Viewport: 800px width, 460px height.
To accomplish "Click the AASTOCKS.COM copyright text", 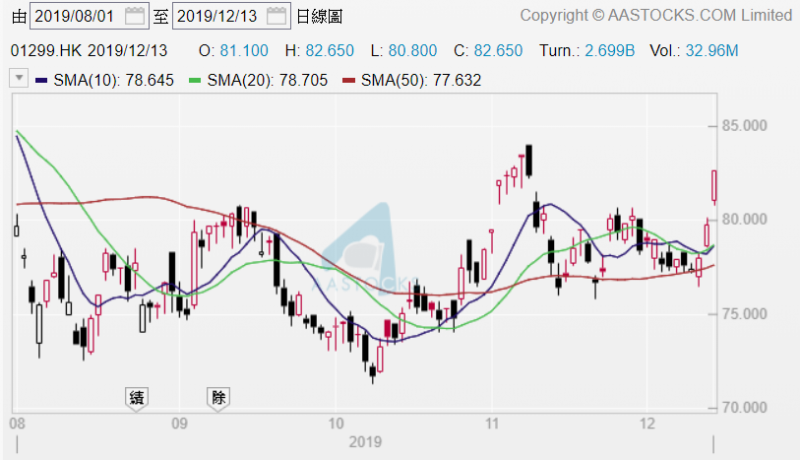I will tap(655, 16).
